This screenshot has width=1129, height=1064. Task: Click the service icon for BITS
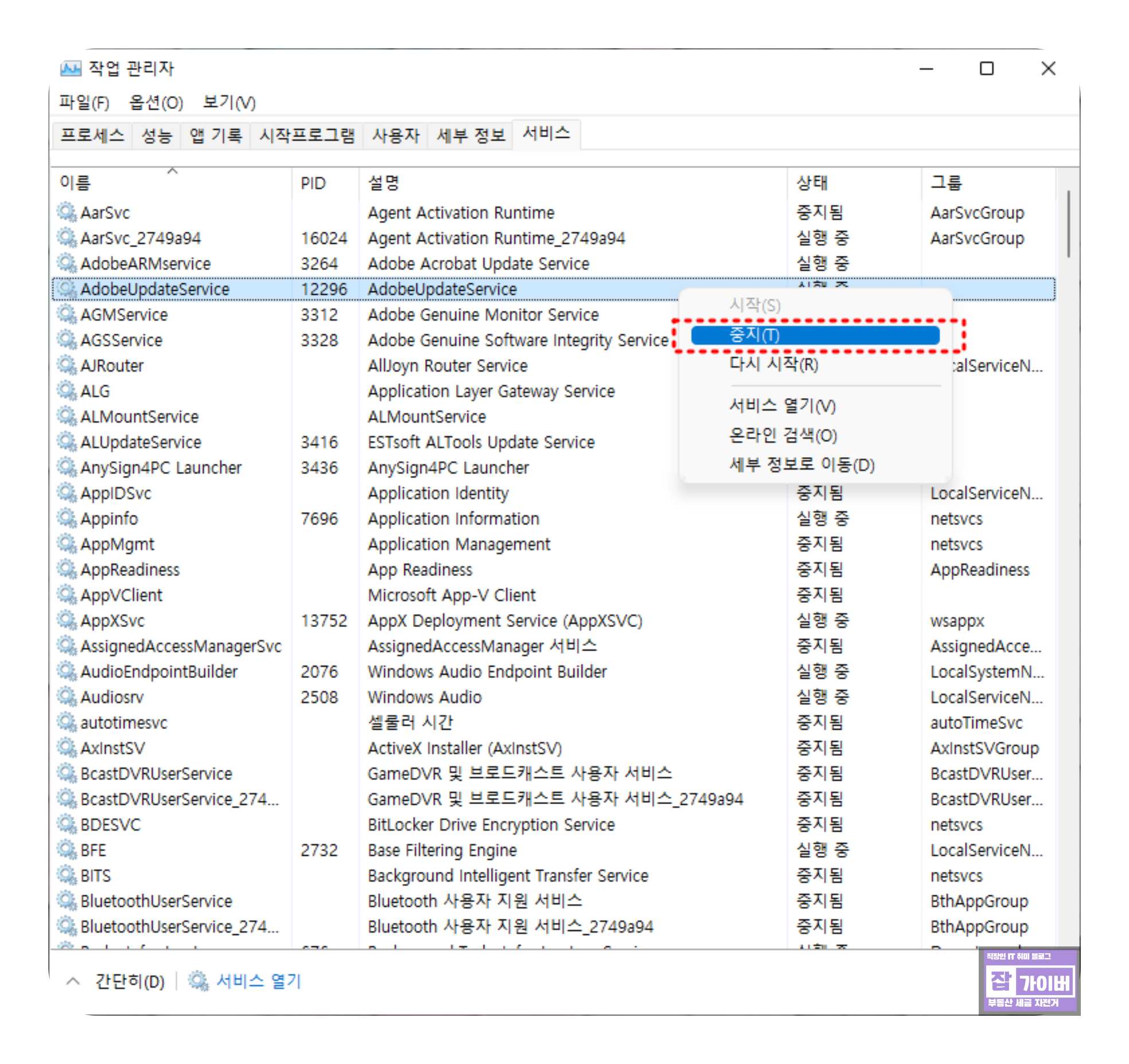point(67,875)
